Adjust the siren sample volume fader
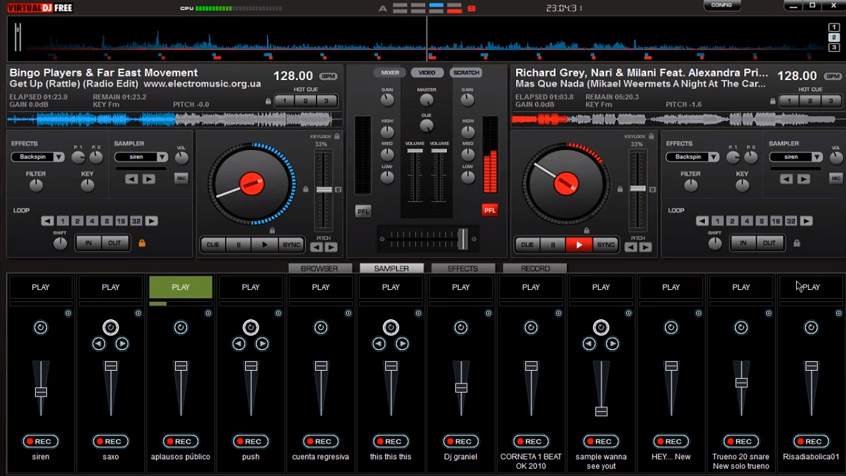 (41, 392)
